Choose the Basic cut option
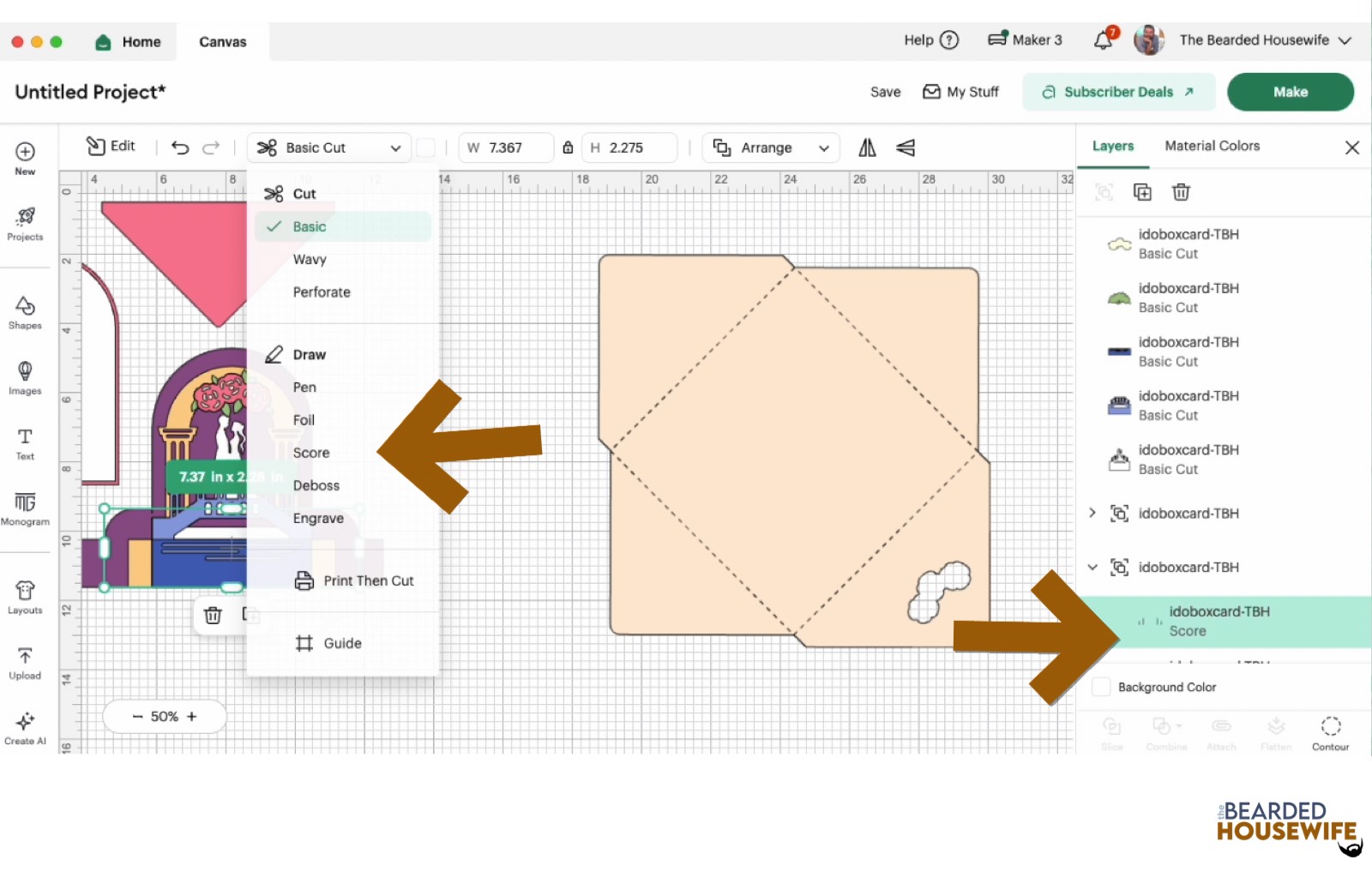The height and width of the screenshot is (872, 1372). pos(310,226)
